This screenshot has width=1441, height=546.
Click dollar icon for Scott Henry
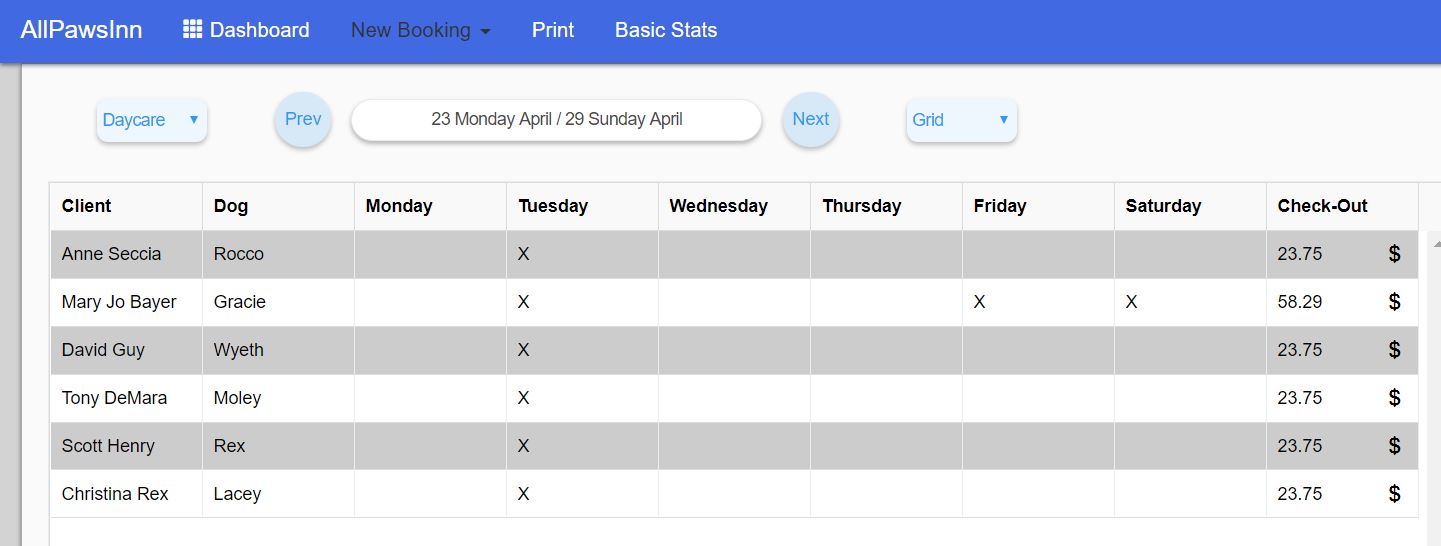pyautogui.click(x=1395, y=446)
